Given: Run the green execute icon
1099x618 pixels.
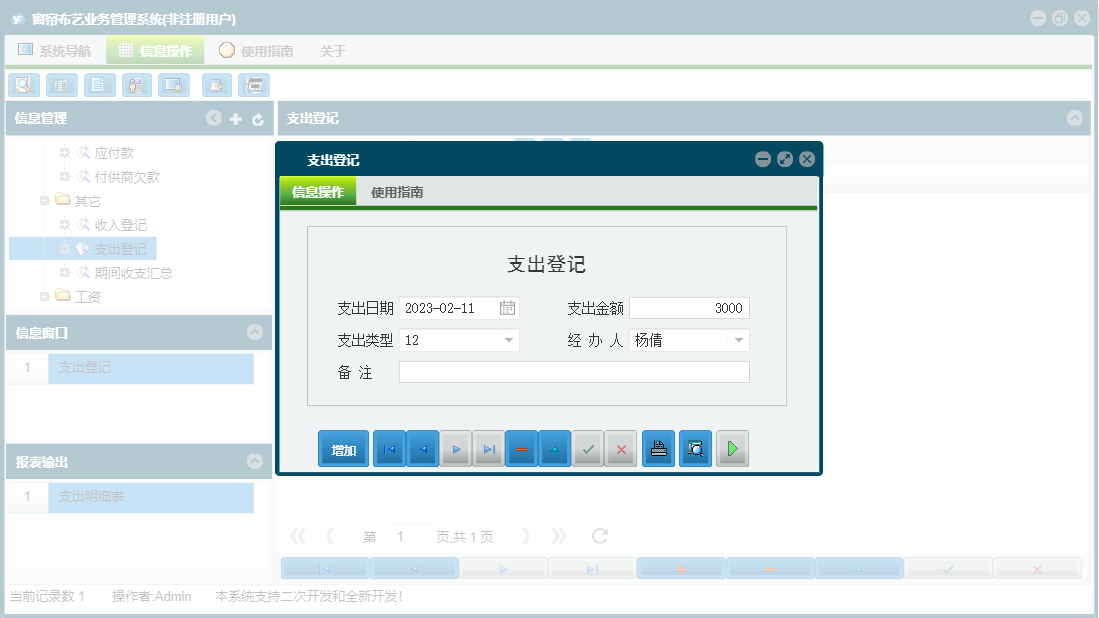Looking at the screenshot, I should [x=732, y=448].
